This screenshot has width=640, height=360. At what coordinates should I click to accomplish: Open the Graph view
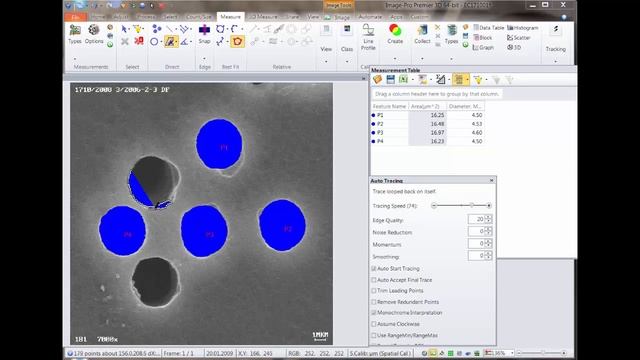(483, 47)
